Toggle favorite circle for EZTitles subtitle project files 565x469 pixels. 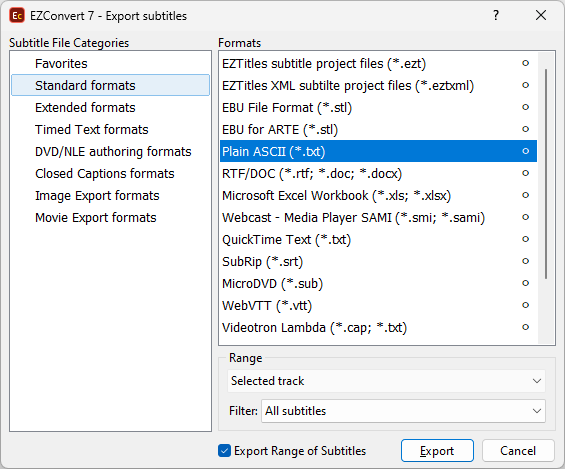point(525,63)
